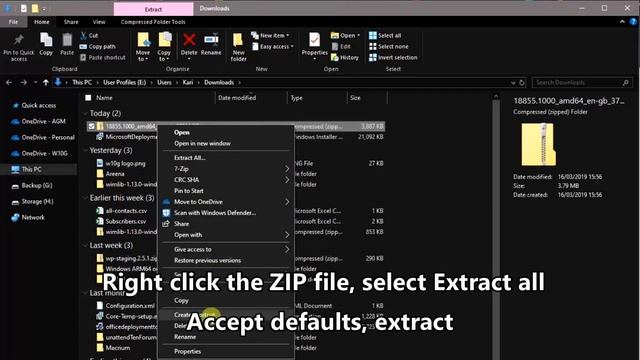The height and width of the screenshot is (360, 640).
Task: Switch to the View tab
Action: (99, 22)
